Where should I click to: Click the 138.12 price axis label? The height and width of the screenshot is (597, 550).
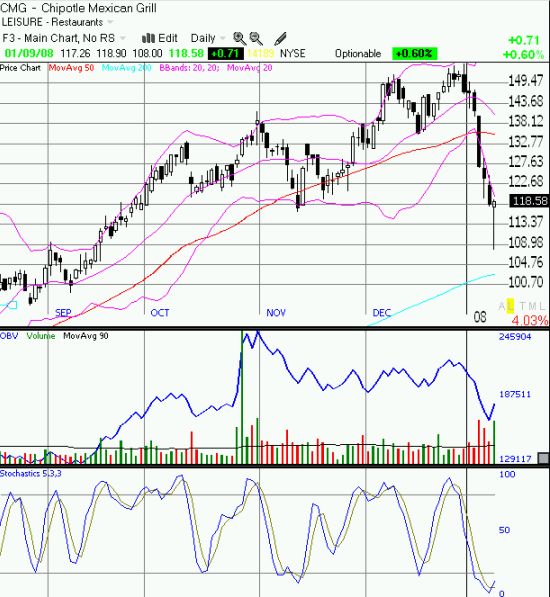pyautogui.click(x=526, y=121)
